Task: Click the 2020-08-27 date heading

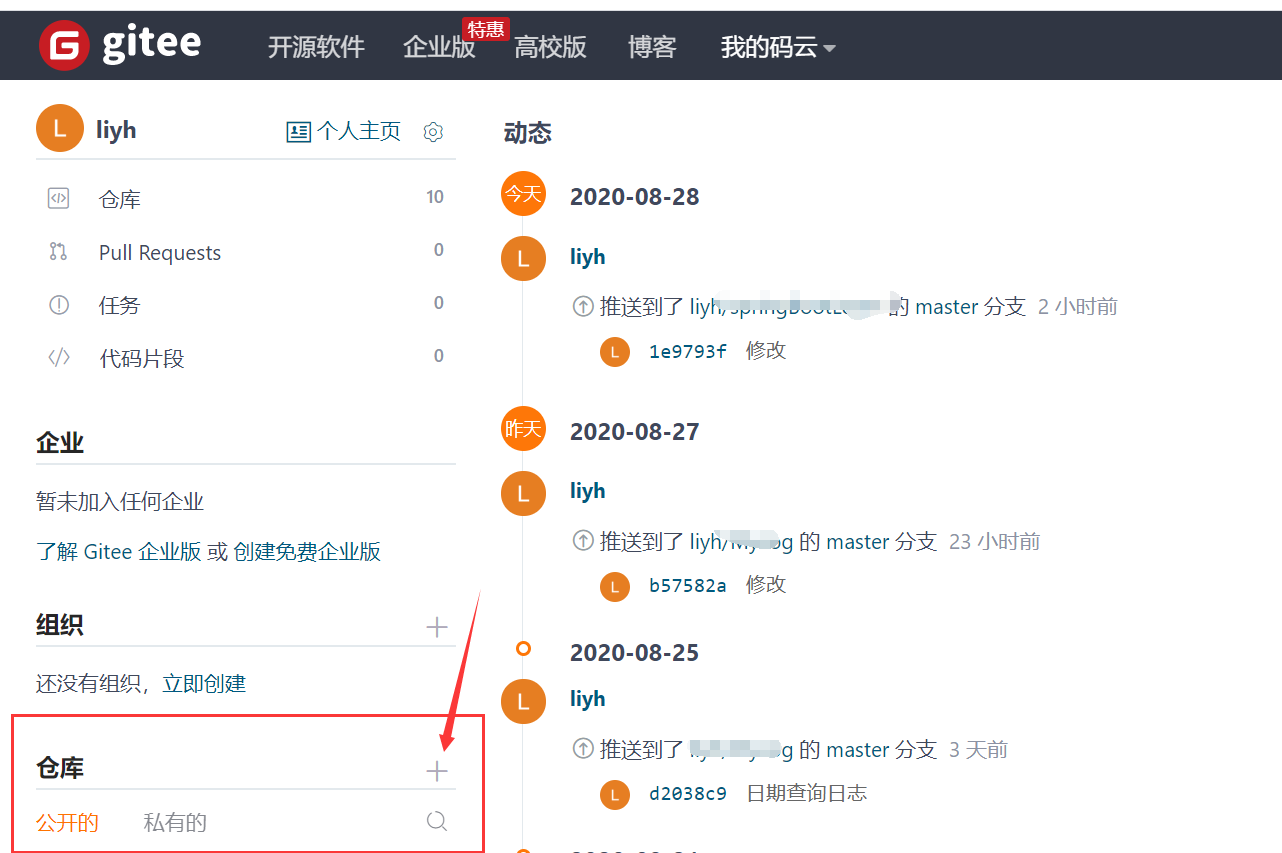Action: click(635, 432)
